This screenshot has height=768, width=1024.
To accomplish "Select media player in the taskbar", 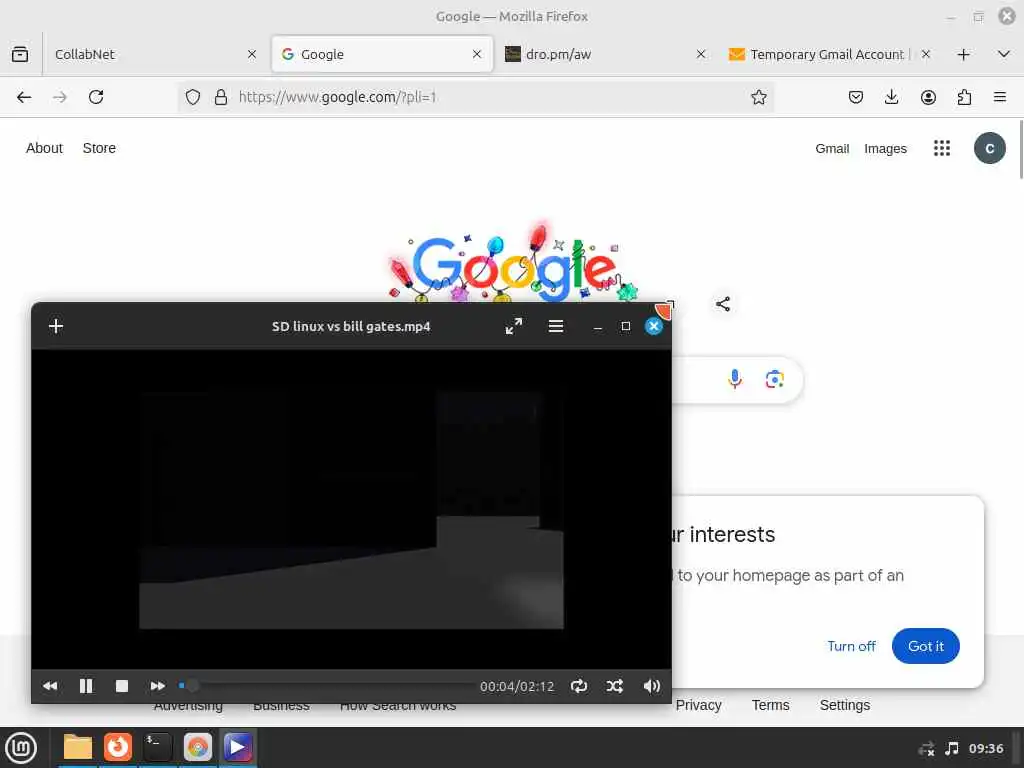I will click(238, 747).
